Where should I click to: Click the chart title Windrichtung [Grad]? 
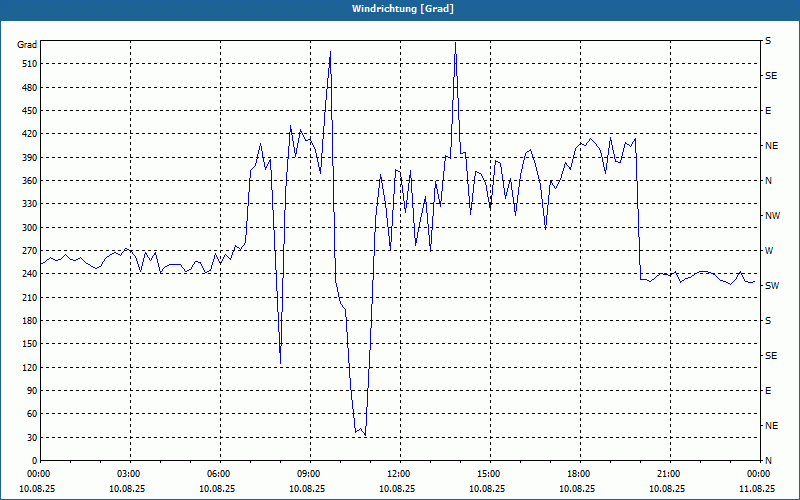click(403, 9)
